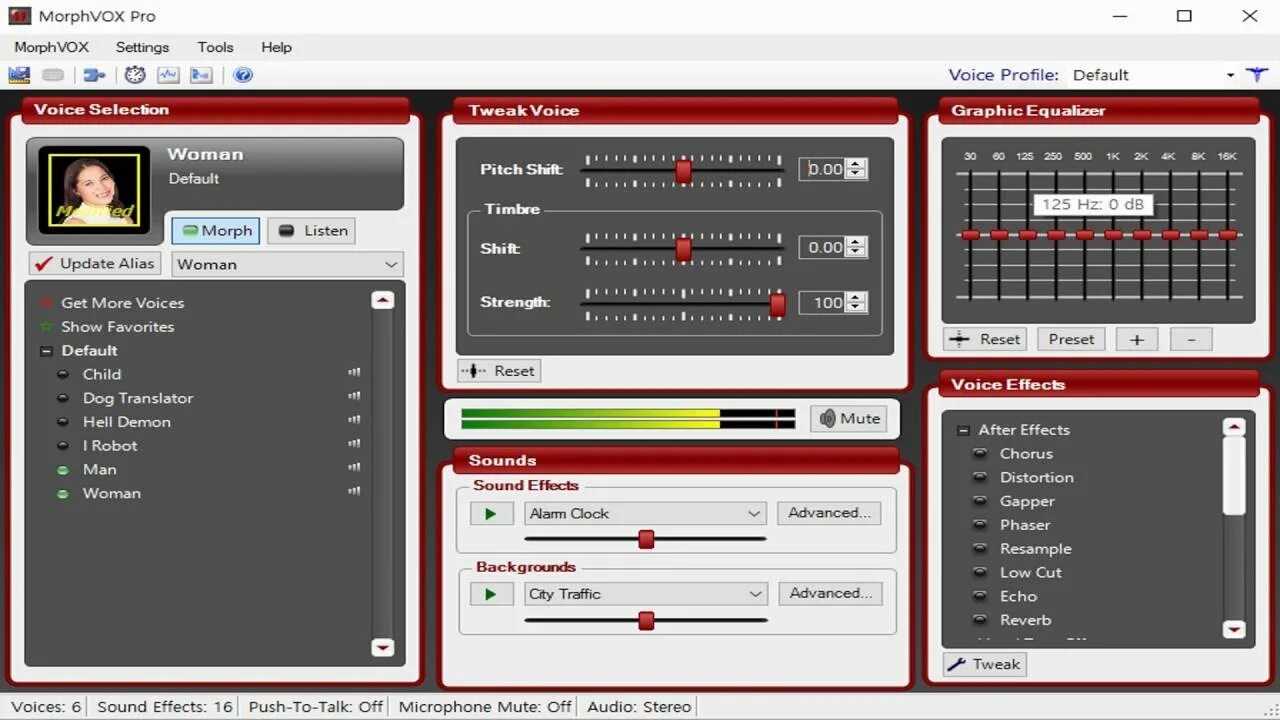This screenshot has width=1280, height=720.
Task: Click the toolbar icon right of the waveform
Action: 201,75
